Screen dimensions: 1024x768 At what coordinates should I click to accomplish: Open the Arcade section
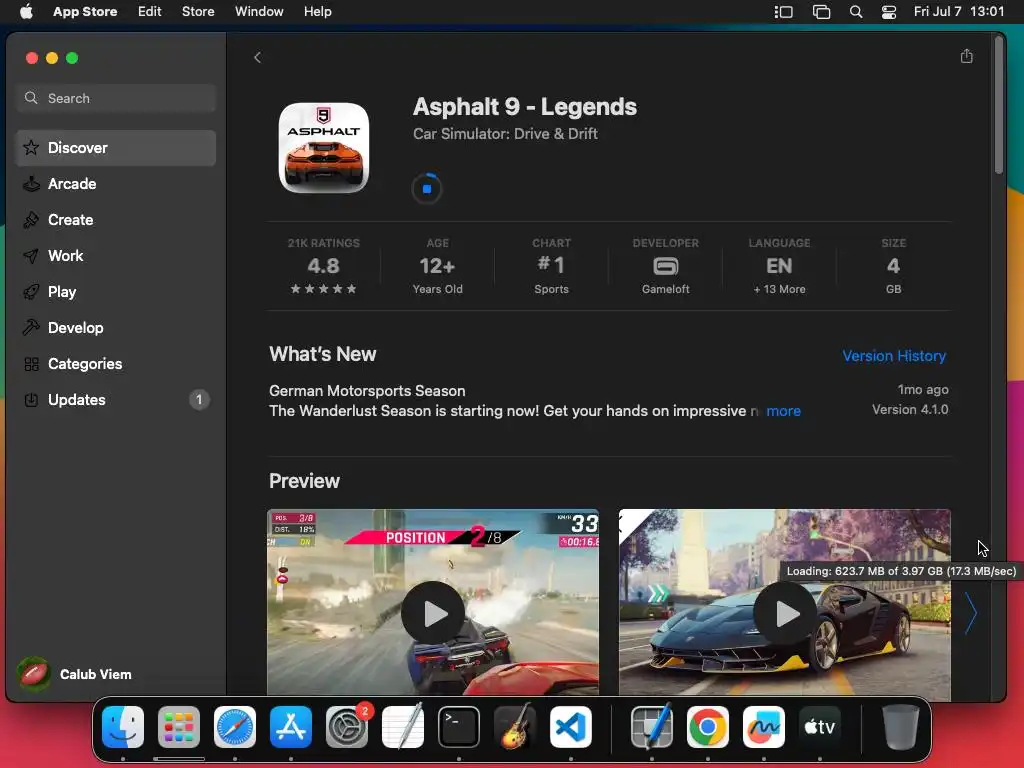116,184
